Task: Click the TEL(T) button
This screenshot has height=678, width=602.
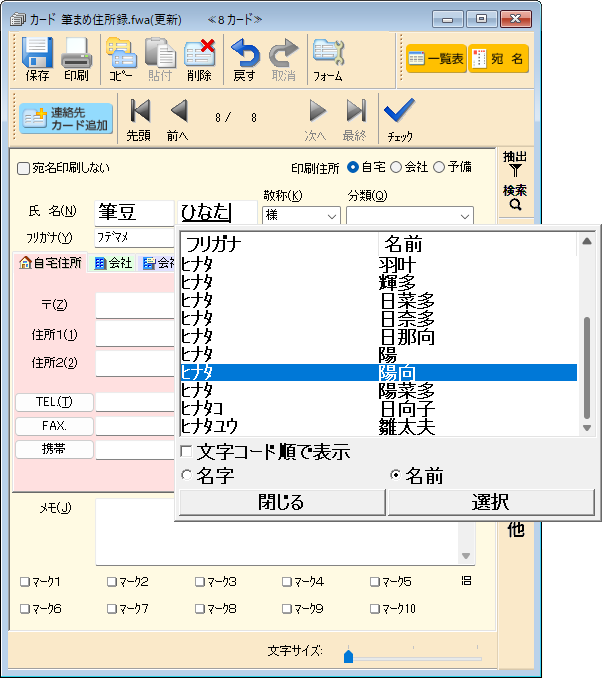Action: coord(54,402)
